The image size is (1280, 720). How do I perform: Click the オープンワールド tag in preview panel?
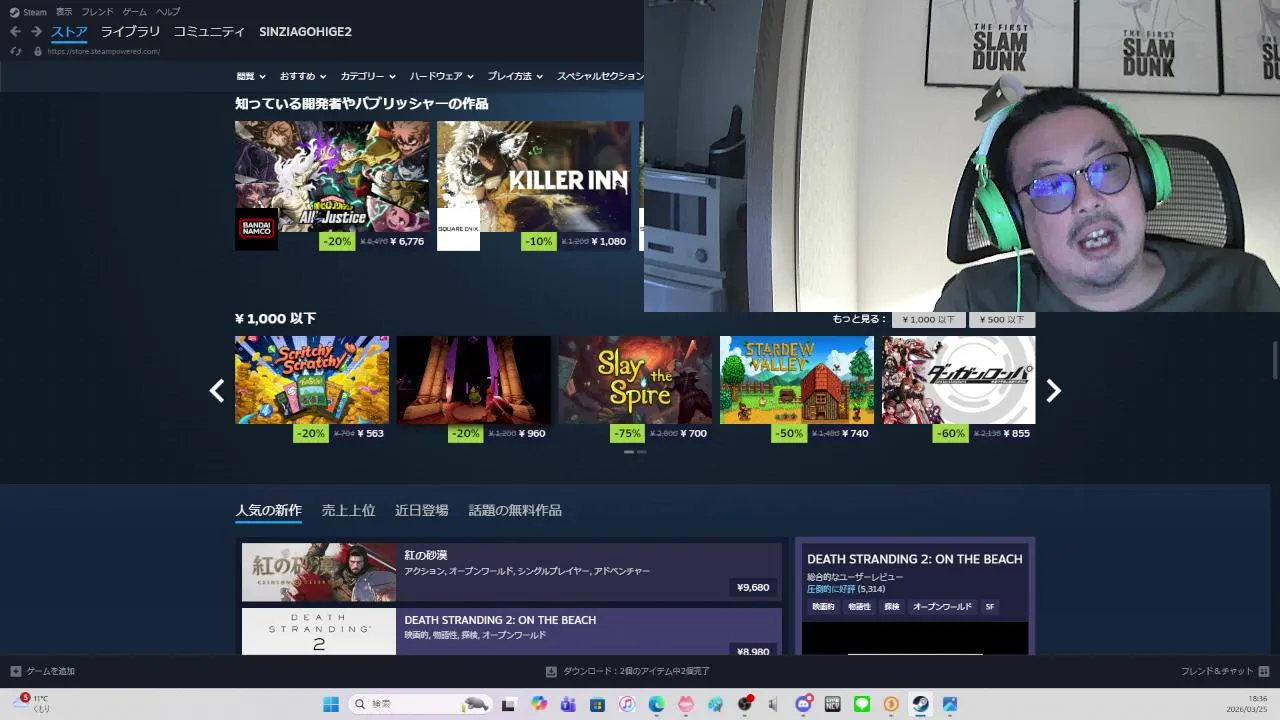pos(942,607)
